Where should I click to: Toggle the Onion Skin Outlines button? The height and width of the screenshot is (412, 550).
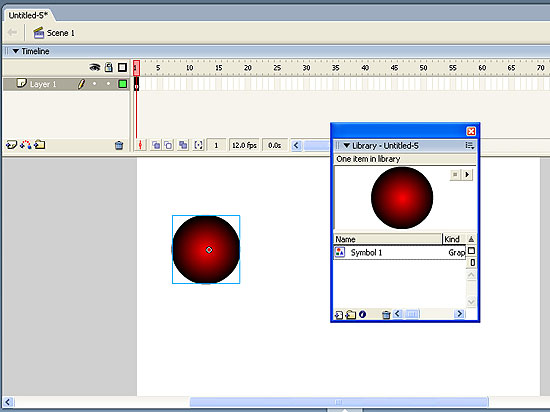pos(168,145)
